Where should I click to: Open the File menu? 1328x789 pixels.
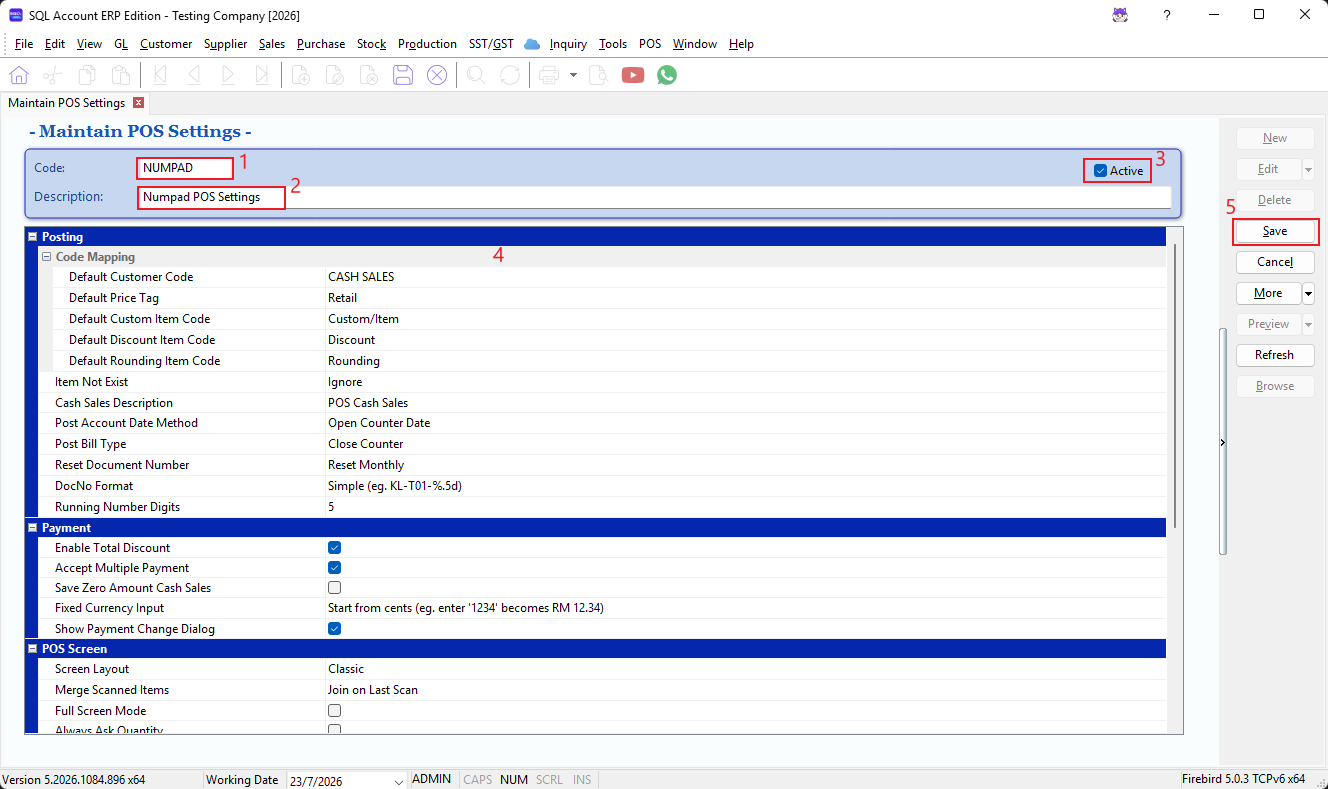(x=24, y=44)
